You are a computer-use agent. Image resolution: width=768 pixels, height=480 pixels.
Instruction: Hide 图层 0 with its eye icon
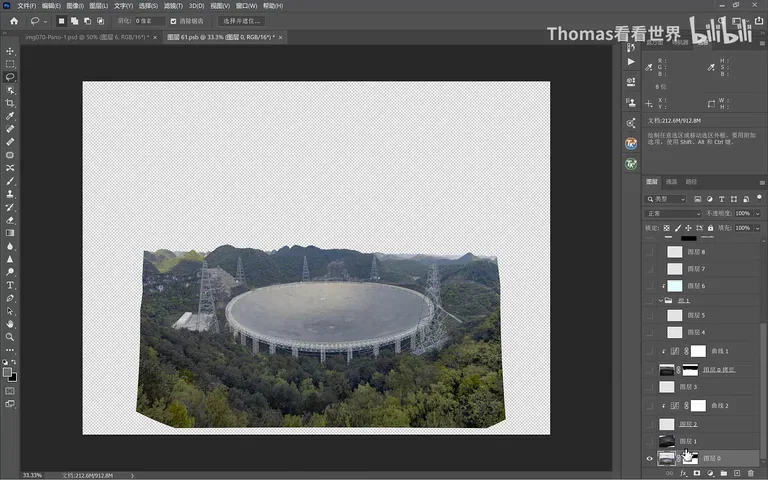click(649, 458)
